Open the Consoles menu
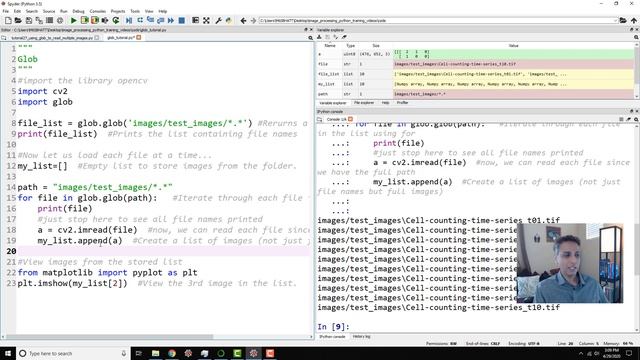The height and width of the screenshot is (360, 640). tap(98, 11)
